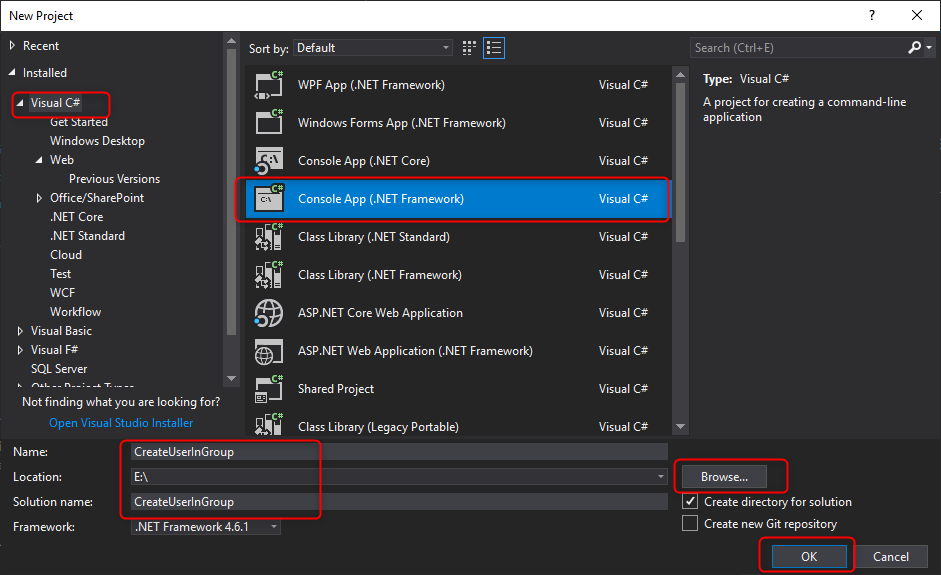941x575 pixels.
Task: Enable Create new Git repository
Action: point(690,523)
